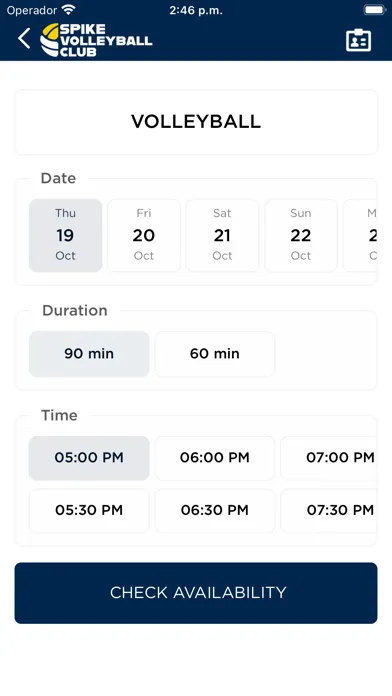Choose Sat 21 Oct date
The width and height of the screenshot is (392, 696).
coord(222,235)
